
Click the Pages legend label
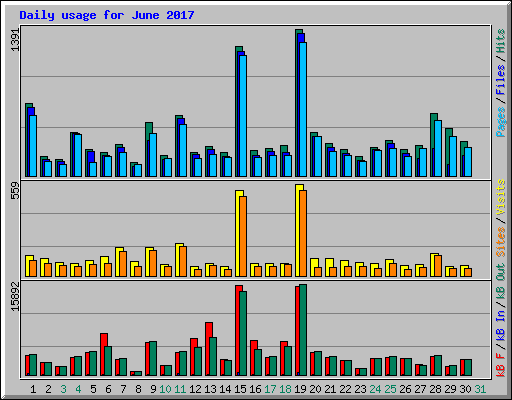(x=500, y=122)
